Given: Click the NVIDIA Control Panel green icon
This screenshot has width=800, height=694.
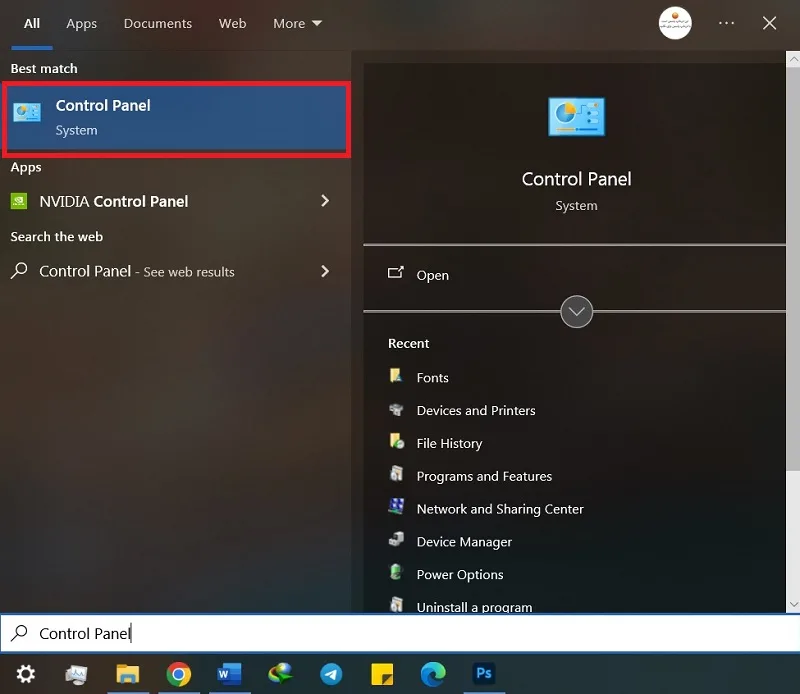Looking at the screenshot, I should coord(19,201).
